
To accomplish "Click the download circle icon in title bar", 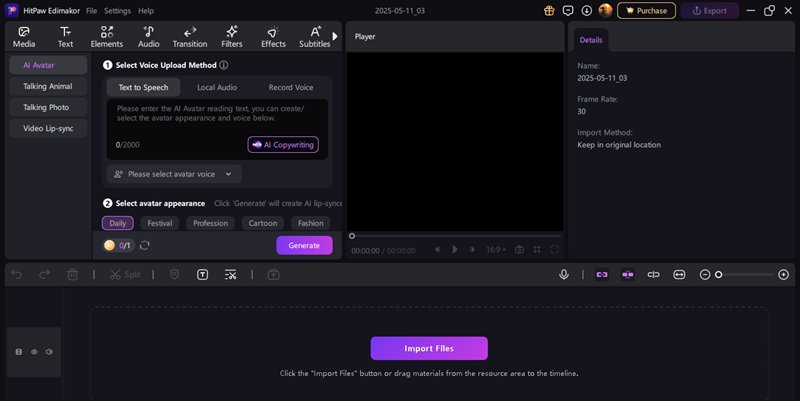I will coord(587,10).
